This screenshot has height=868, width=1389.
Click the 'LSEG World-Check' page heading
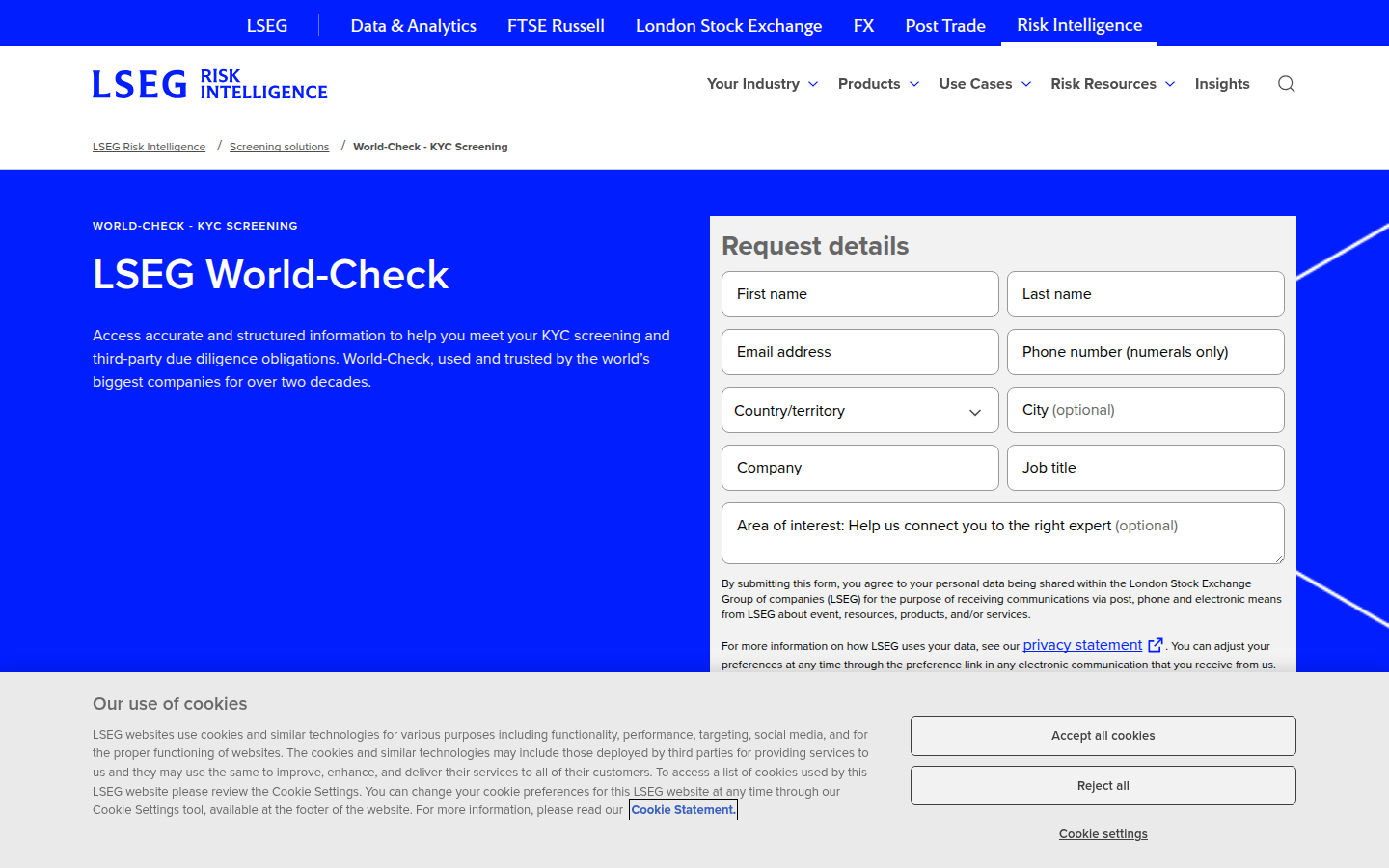coord(271,275)
